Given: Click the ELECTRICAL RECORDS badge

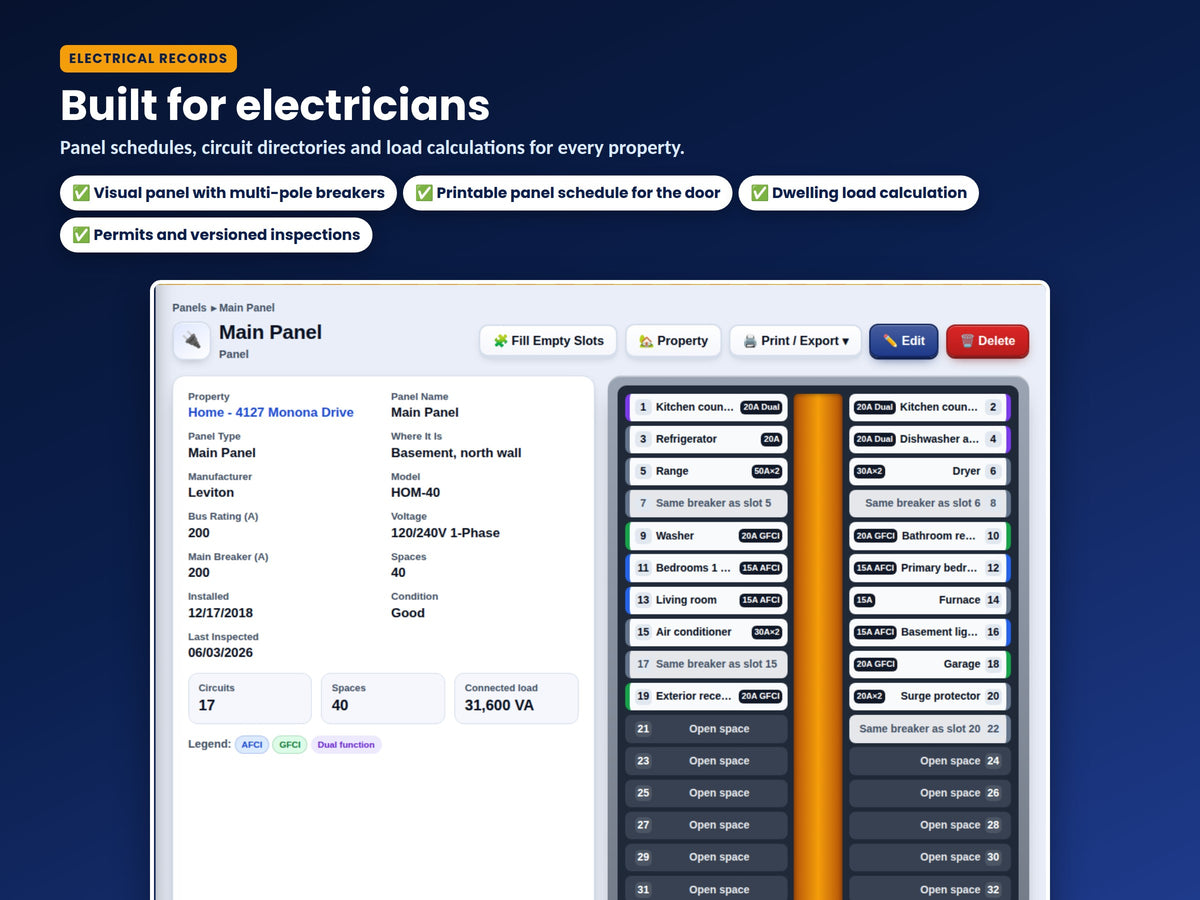Looking at the screenshot, I should [x=148, y=58].
